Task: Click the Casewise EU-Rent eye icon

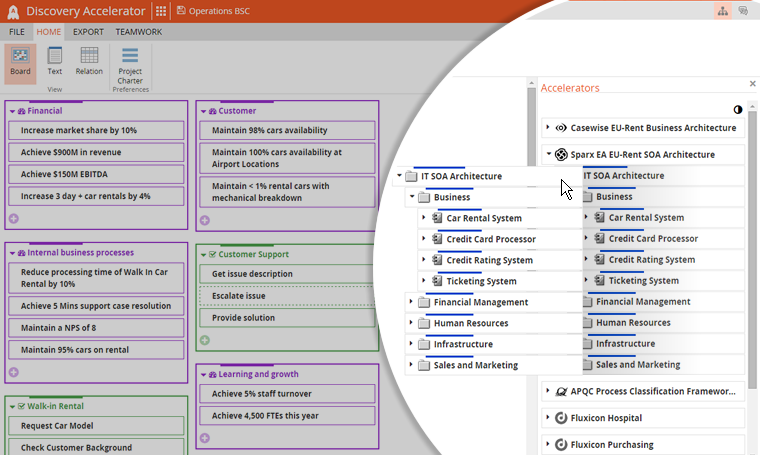Action: pos(561,128)
